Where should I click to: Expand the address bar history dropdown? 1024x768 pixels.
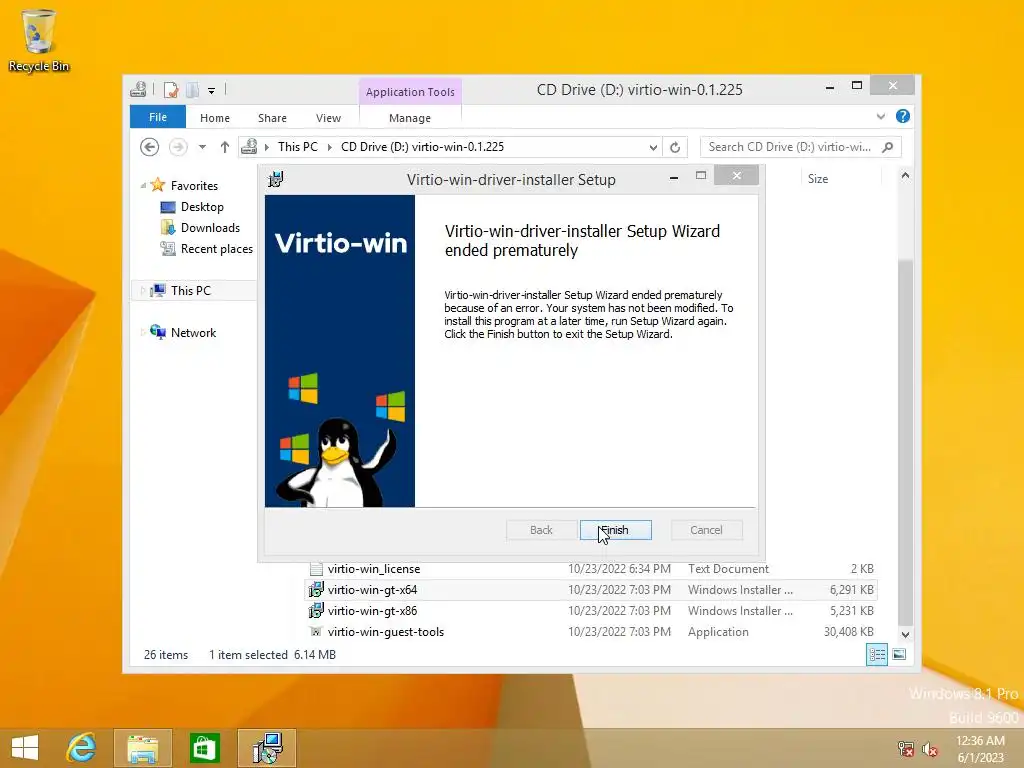pos(653,147)
